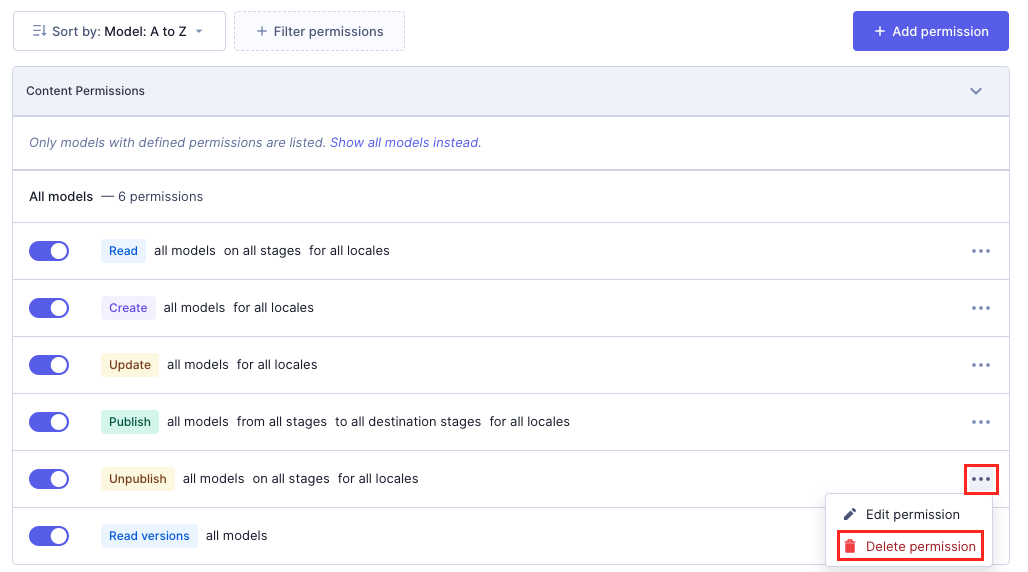
Task: Click the red trash icon in menu
Action: [x=850, y=546]
